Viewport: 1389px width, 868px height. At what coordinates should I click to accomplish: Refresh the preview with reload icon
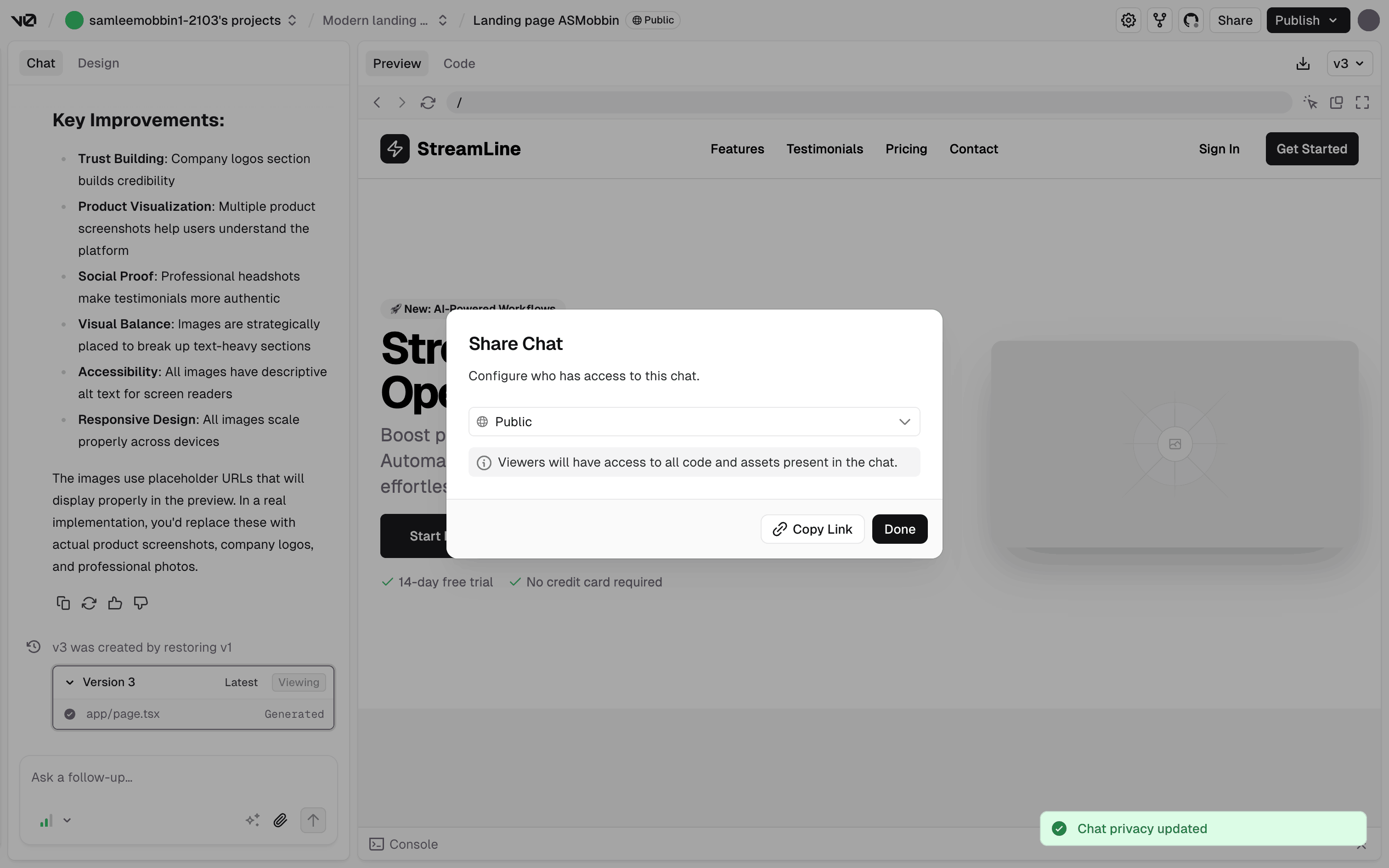[428, 103]
